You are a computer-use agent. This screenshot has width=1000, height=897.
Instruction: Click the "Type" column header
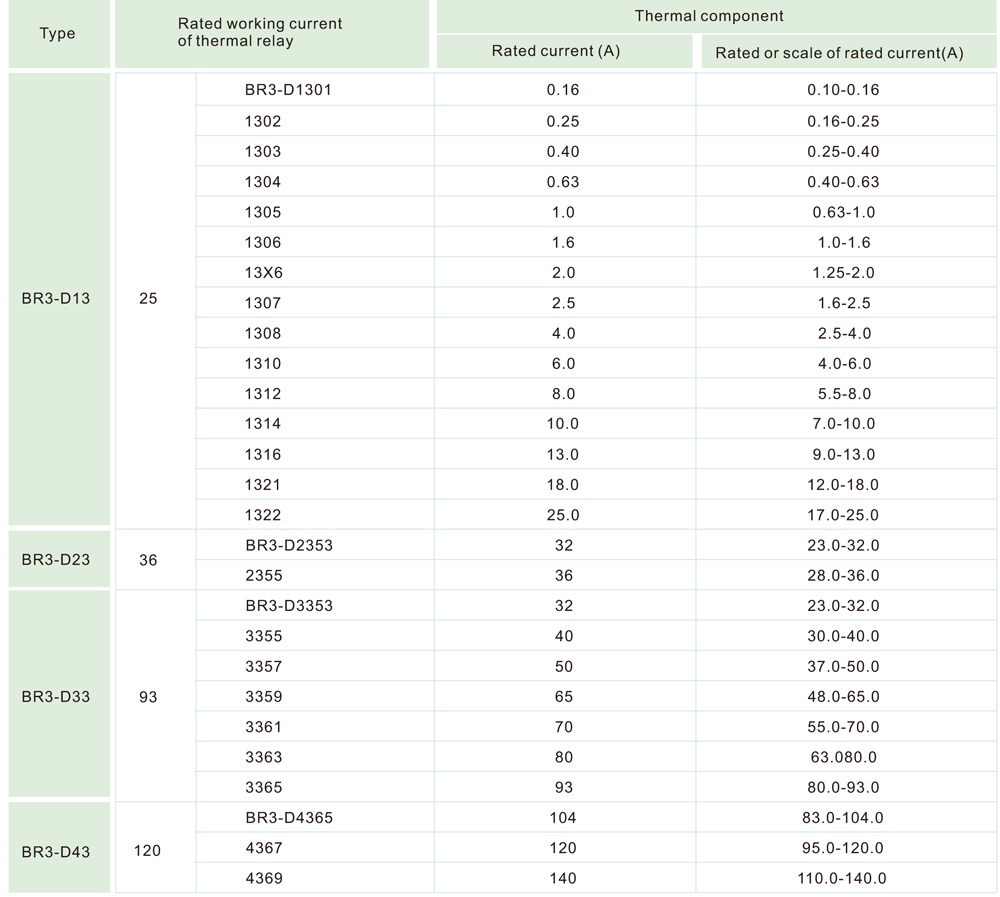coord(59,34)
